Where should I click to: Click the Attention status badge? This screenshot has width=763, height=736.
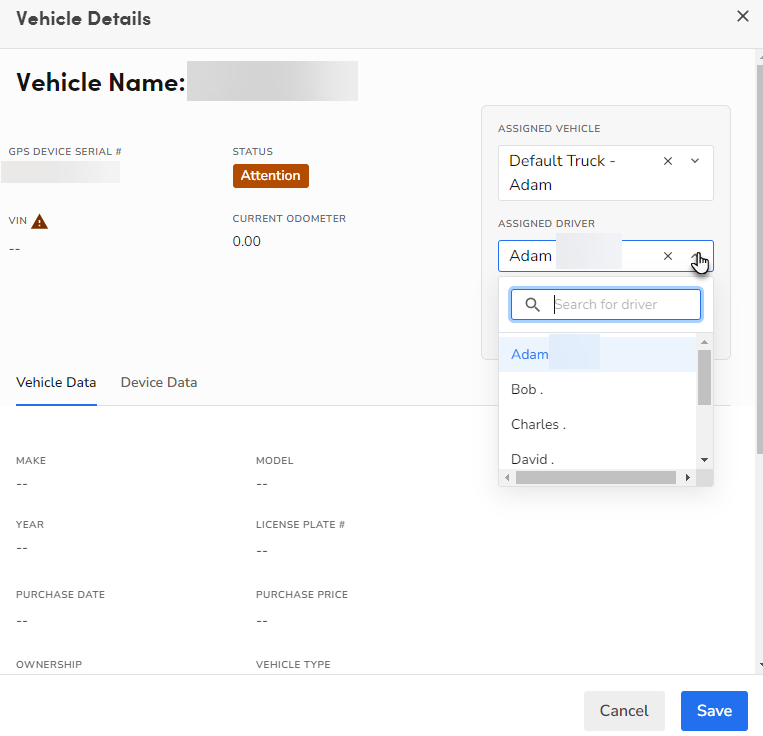271,176
